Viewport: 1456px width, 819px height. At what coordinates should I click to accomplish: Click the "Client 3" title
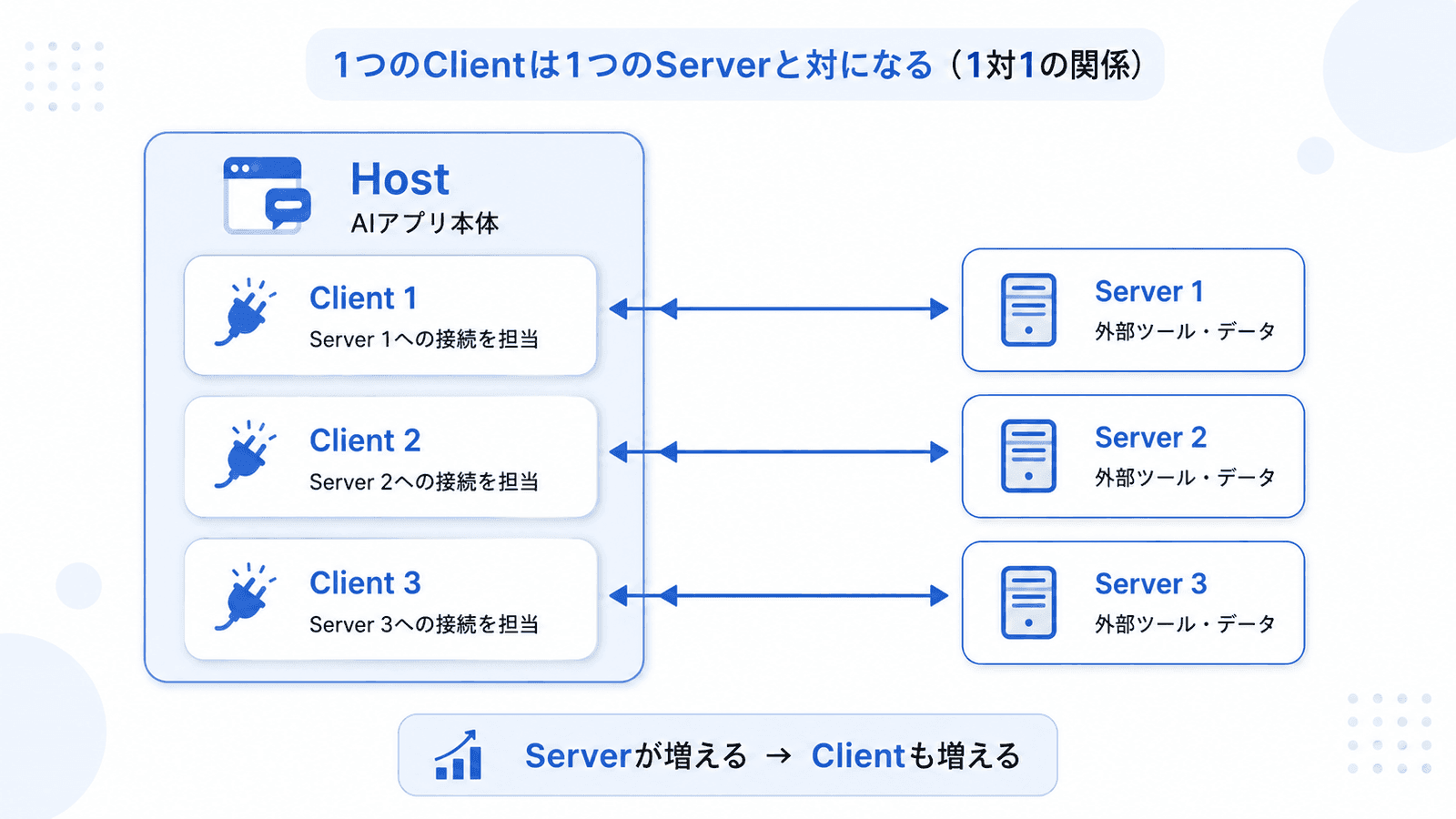tap(365, 582)
